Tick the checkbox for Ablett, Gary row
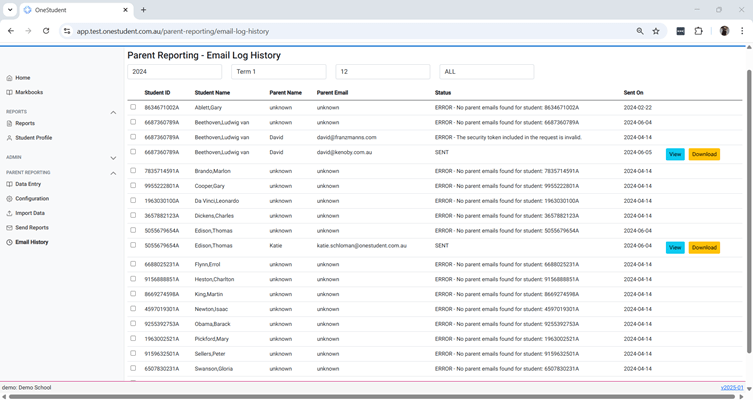Image resolution: width=753 pixels, height=400 pixels. tap(133, 107)
